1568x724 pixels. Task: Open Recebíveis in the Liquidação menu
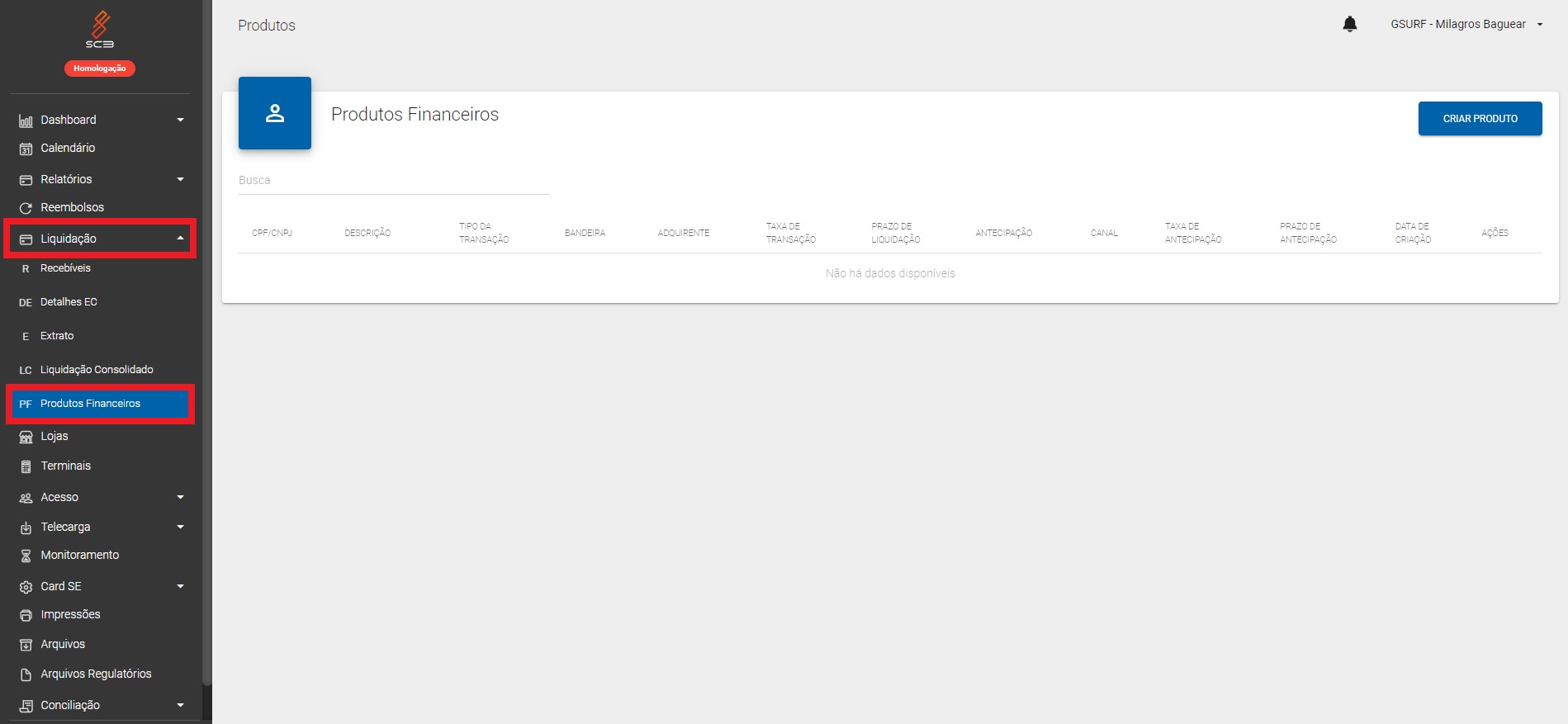[x=66, y=268]
